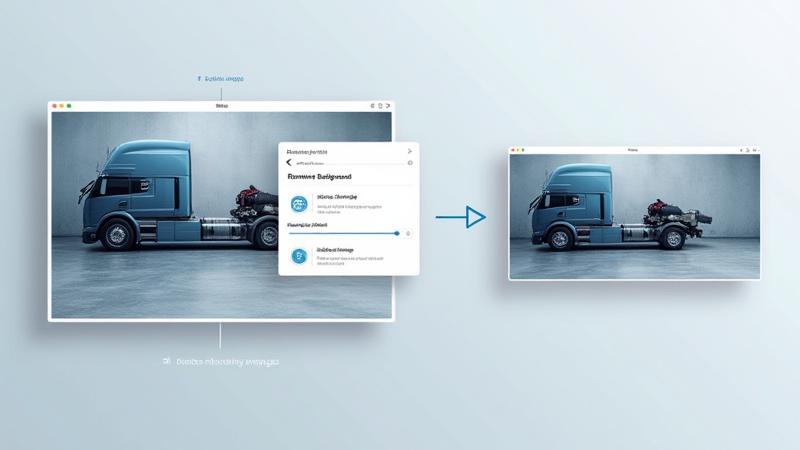Close the large left window with red button

point(55,106)
